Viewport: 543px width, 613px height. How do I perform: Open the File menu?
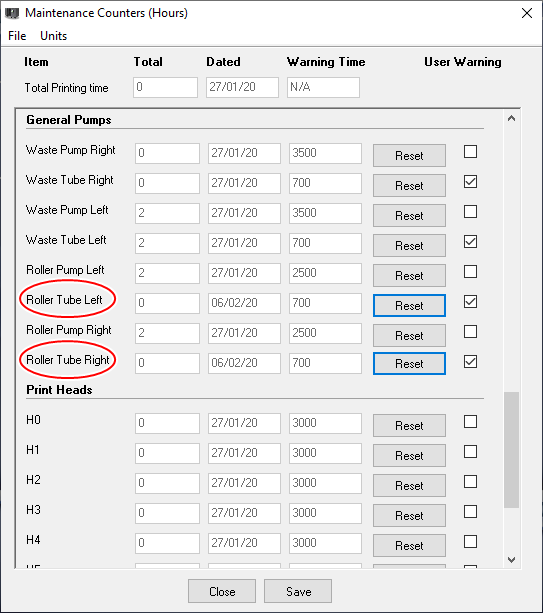17,36
